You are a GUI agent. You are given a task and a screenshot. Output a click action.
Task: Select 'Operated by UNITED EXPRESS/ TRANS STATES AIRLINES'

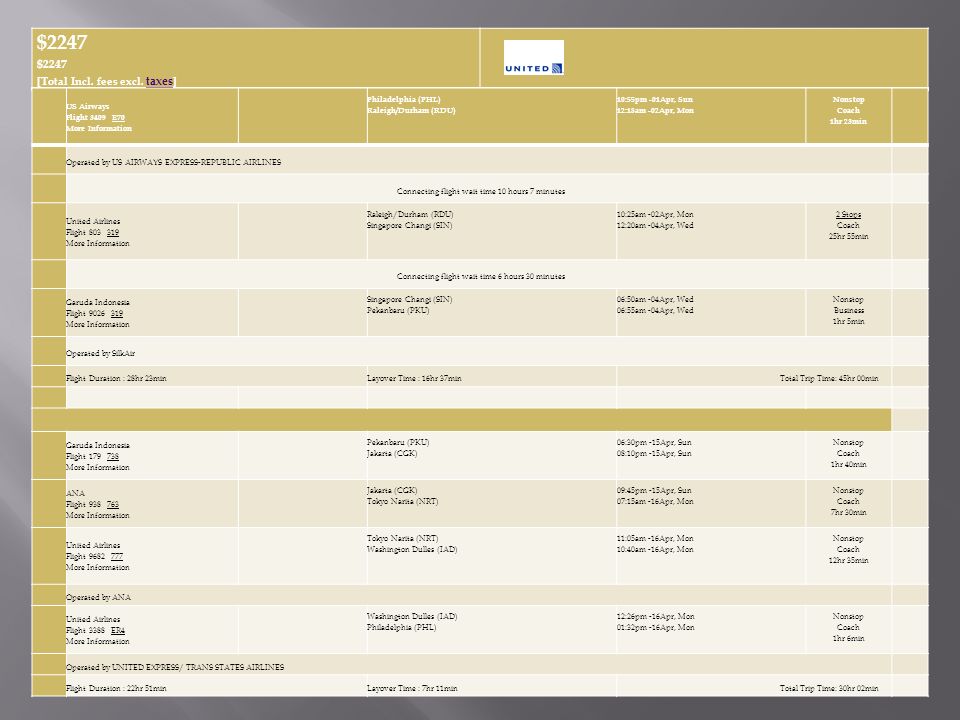coord(175,668)
